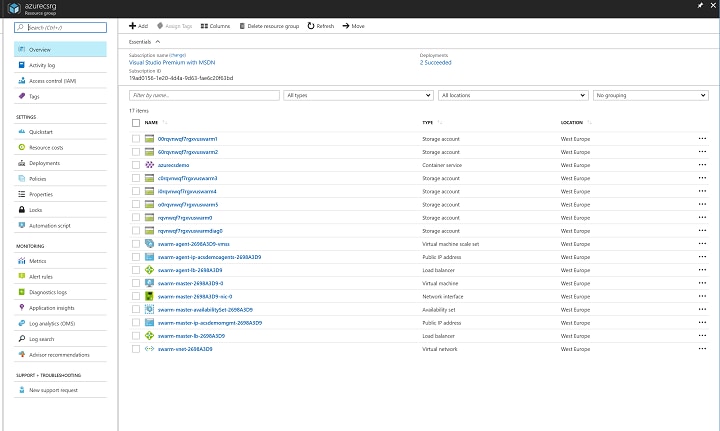Open the rqvnwqf7rgevuswarm0 resource link
Screen dimensions: 720x431
pyautogui.click(x=185, y=218)
